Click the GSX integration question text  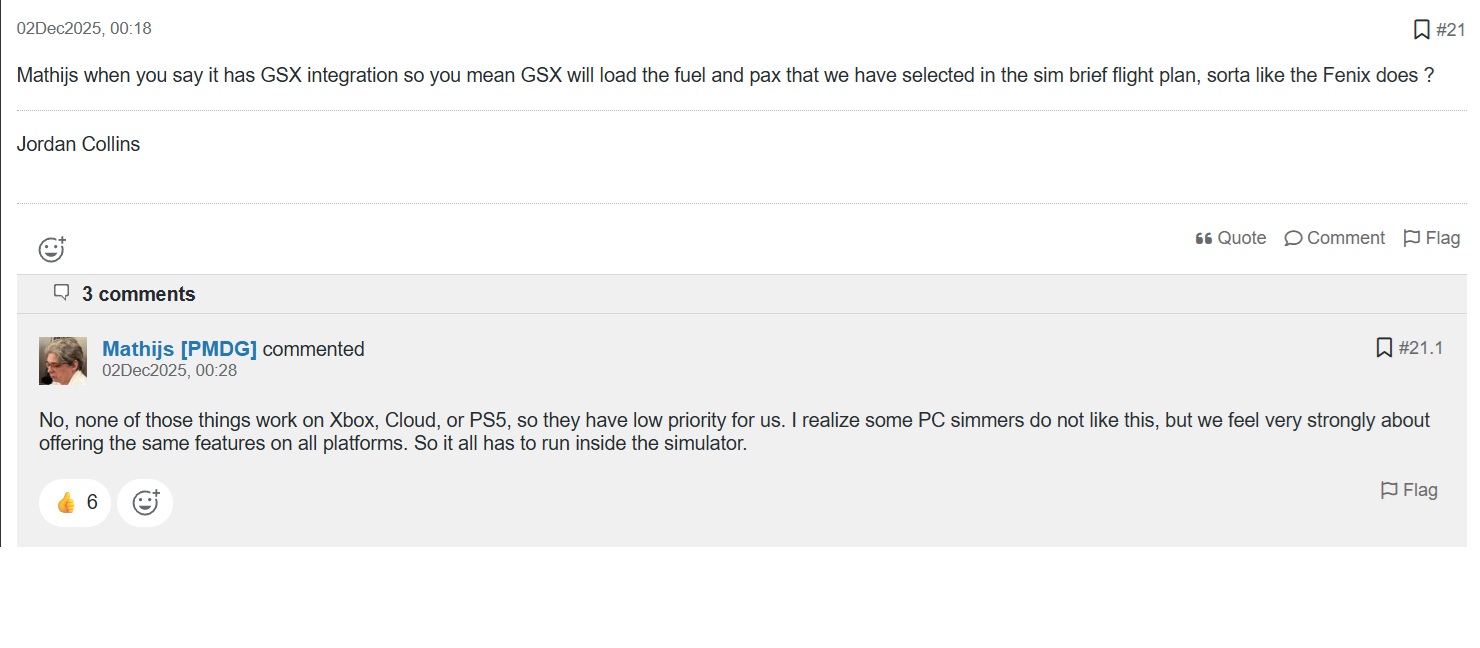pyautogui.click(x=726, y=75)
